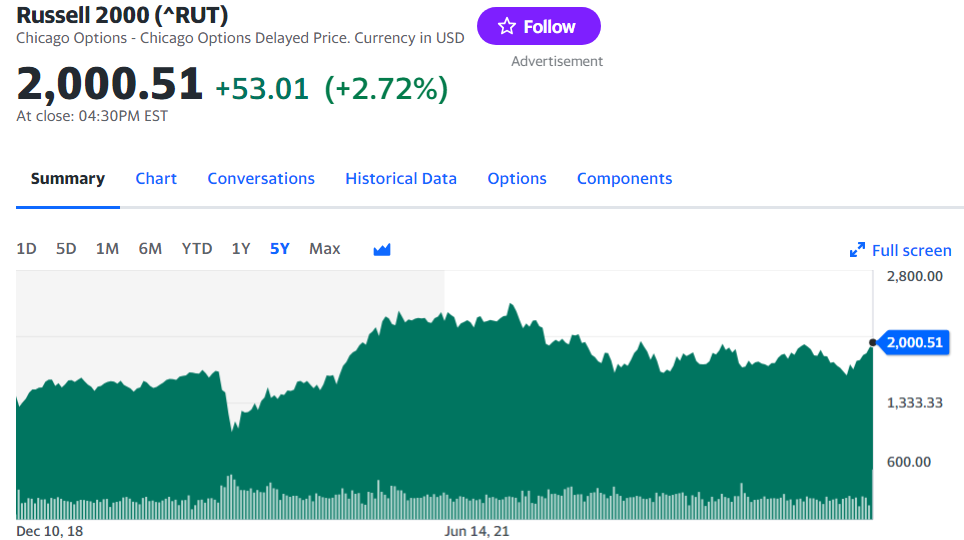Switch to the Conversations tab
964x540 pixels.
coord(261,178)
